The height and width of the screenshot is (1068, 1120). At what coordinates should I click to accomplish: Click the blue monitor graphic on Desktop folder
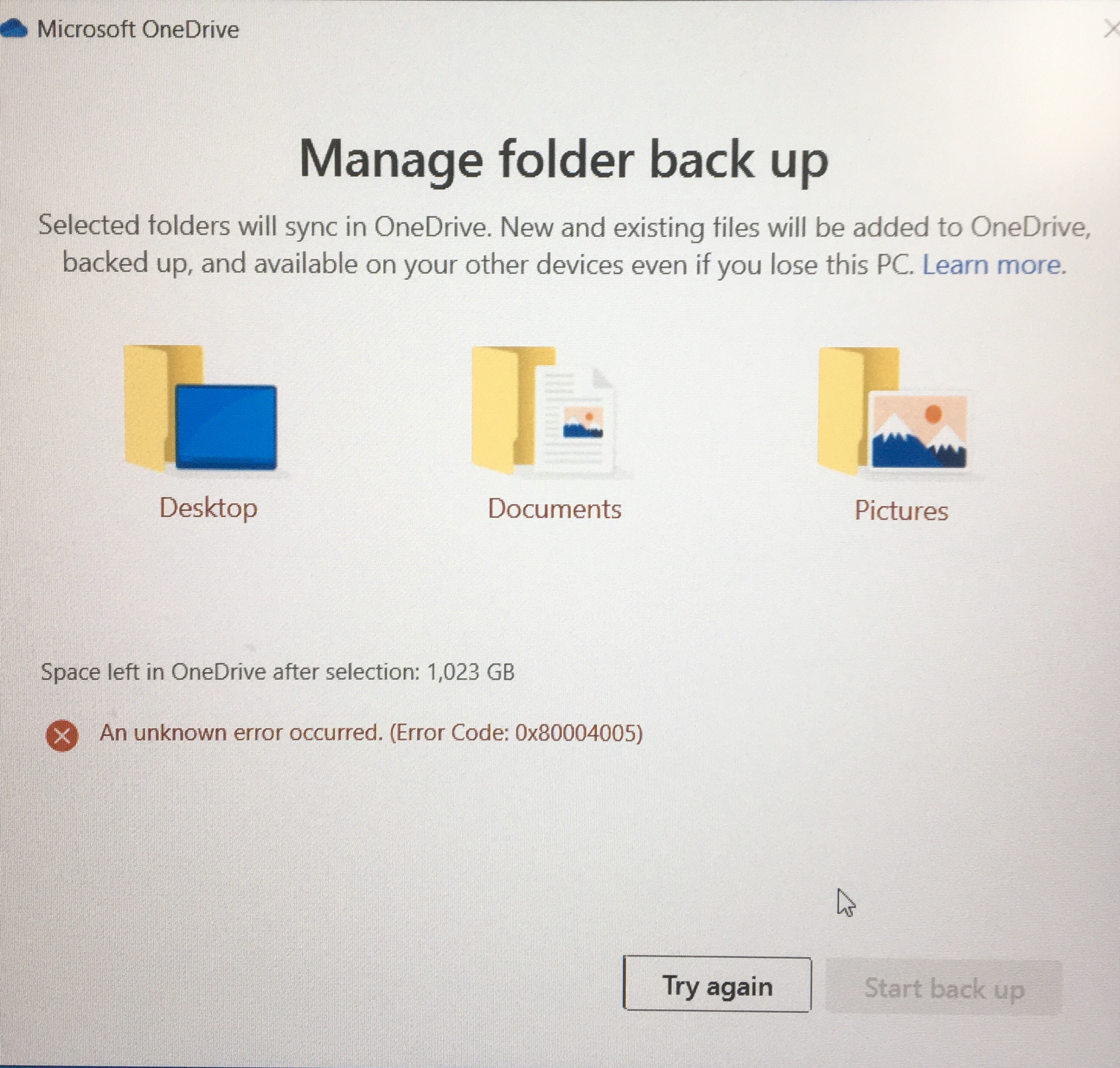(x=226, y=427)
